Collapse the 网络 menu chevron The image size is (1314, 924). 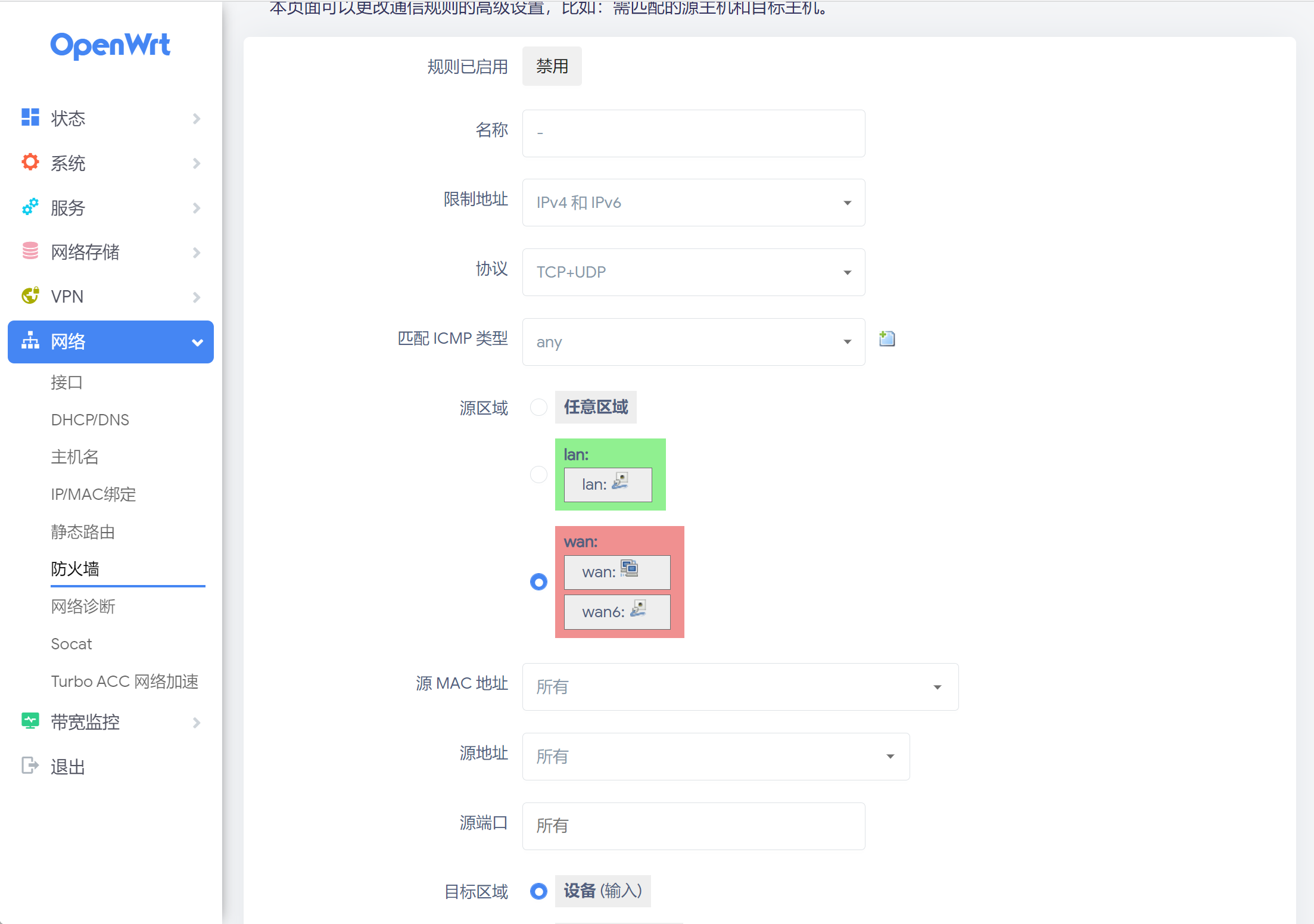pyautogui.click(x=197, y=343)
